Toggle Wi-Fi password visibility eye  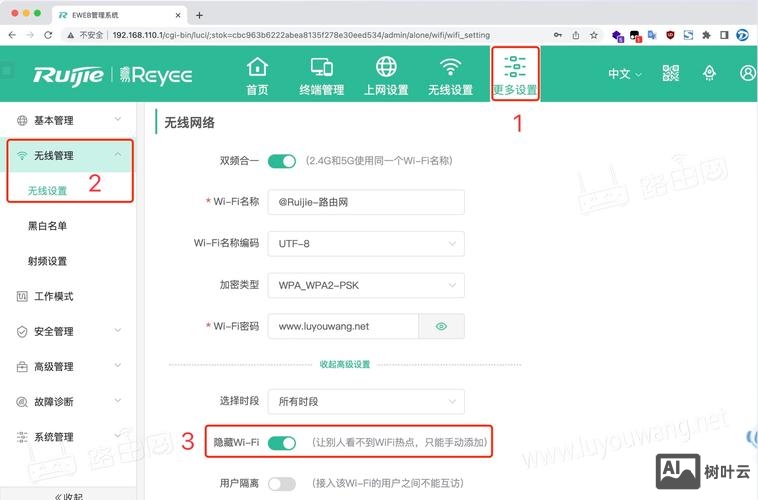[x=441, y=326]
